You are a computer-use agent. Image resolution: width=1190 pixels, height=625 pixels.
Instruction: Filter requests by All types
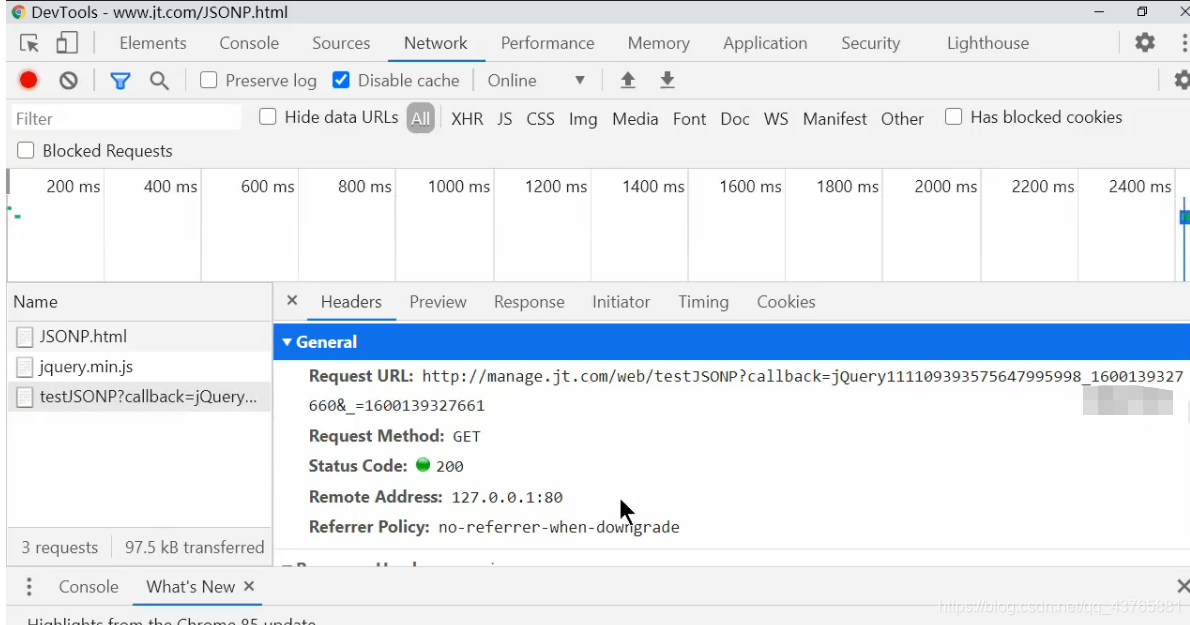click(420, 118)
